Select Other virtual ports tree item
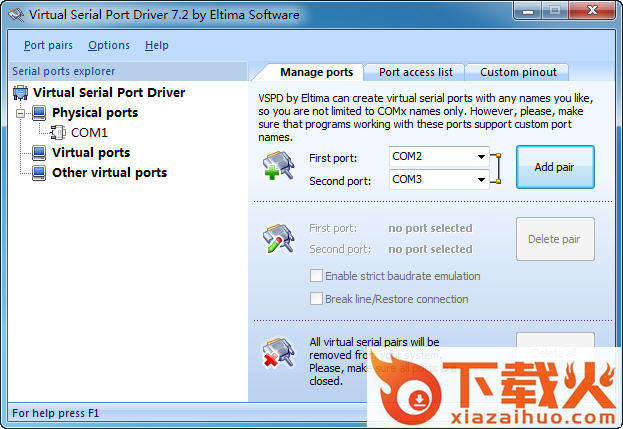623x429 pixels. click(109, 173)
